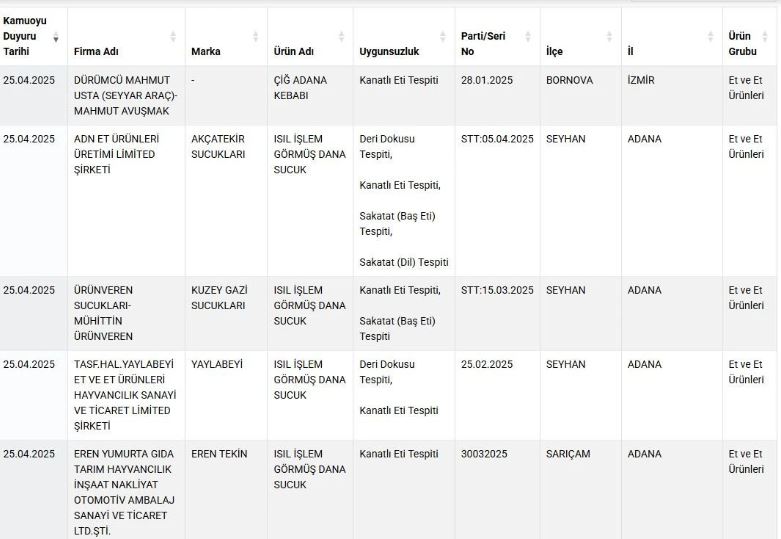Click Et ve Et Ürünleri in İZMİR row
781x539 pixels.
click(x=746, y=88)
